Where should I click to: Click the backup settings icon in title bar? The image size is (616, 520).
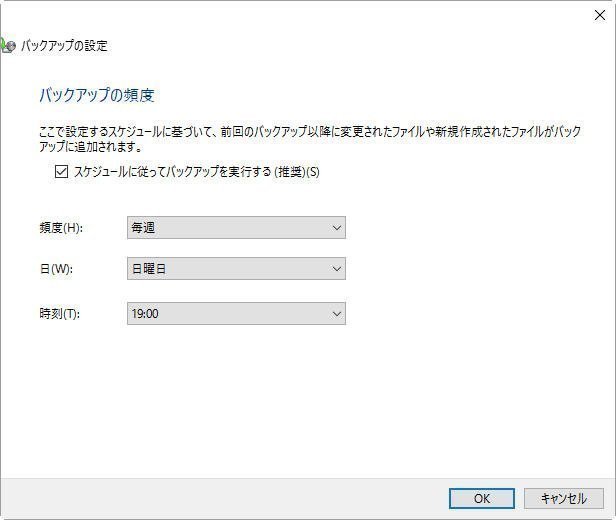pyautogui.click(x=8, y=46)
